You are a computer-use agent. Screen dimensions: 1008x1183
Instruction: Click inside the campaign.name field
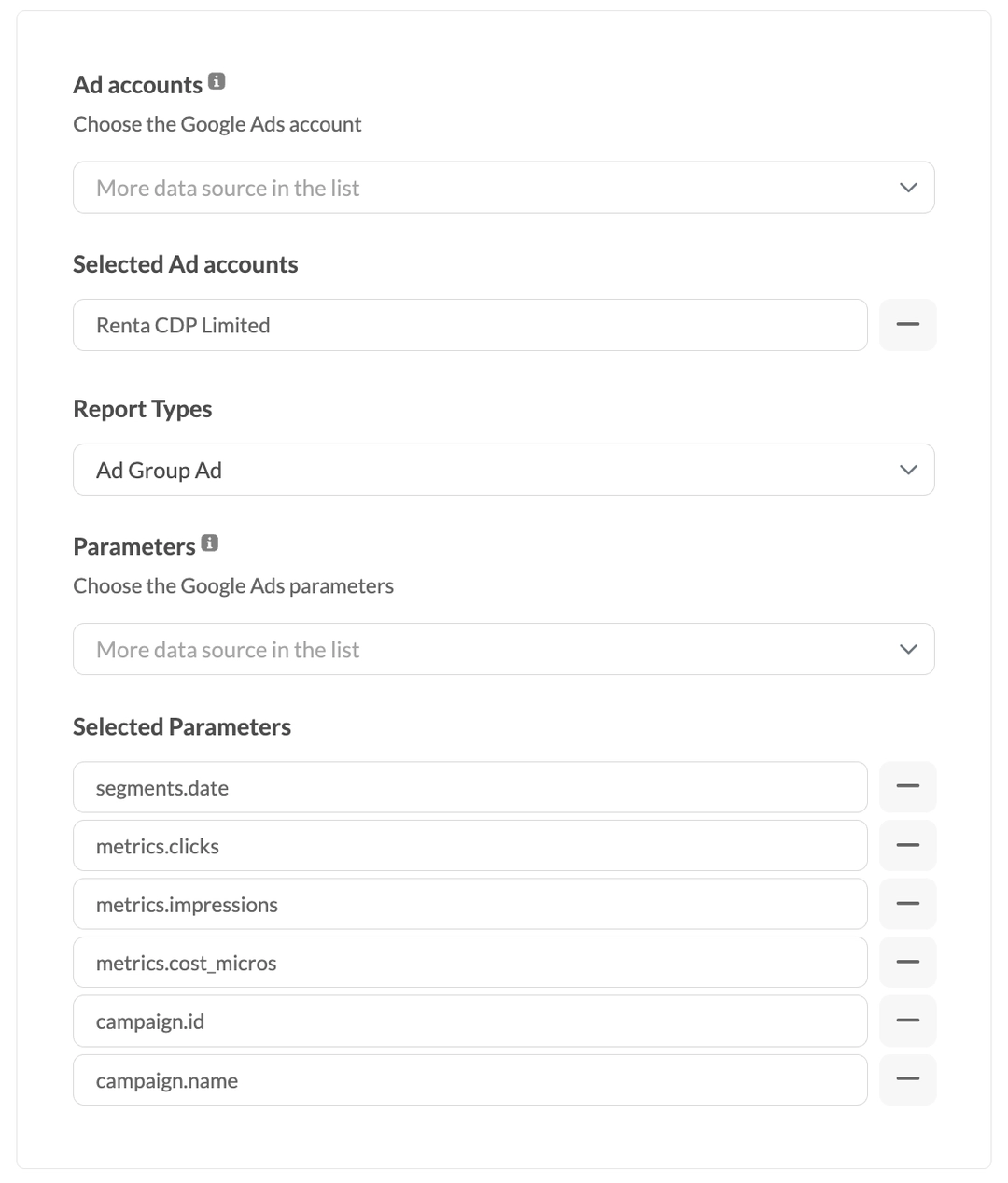point(373,1078)
